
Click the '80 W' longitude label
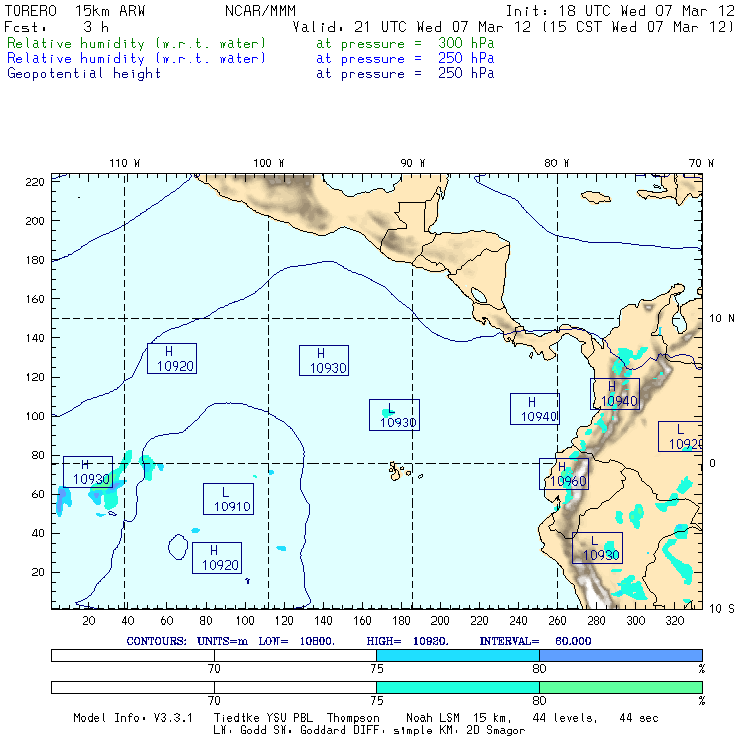556,163
